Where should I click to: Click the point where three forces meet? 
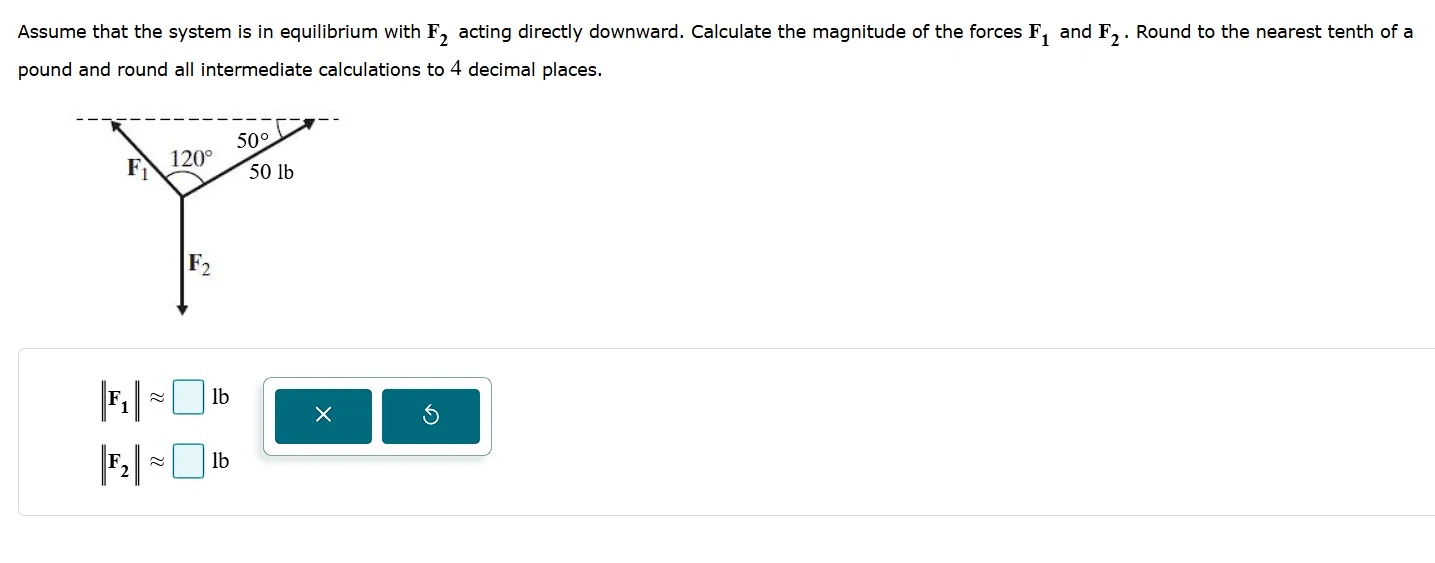tap(181, 197)
